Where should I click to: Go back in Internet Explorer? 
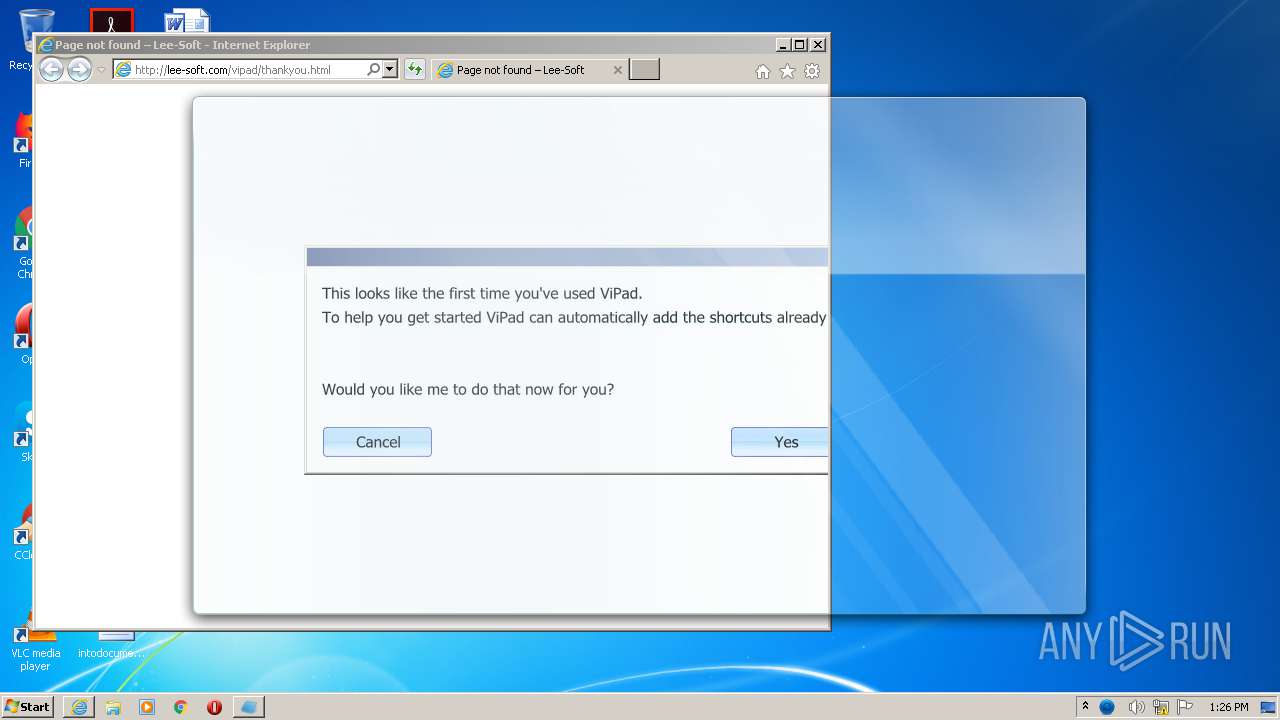pyautogui.click(x=51, y=69)
